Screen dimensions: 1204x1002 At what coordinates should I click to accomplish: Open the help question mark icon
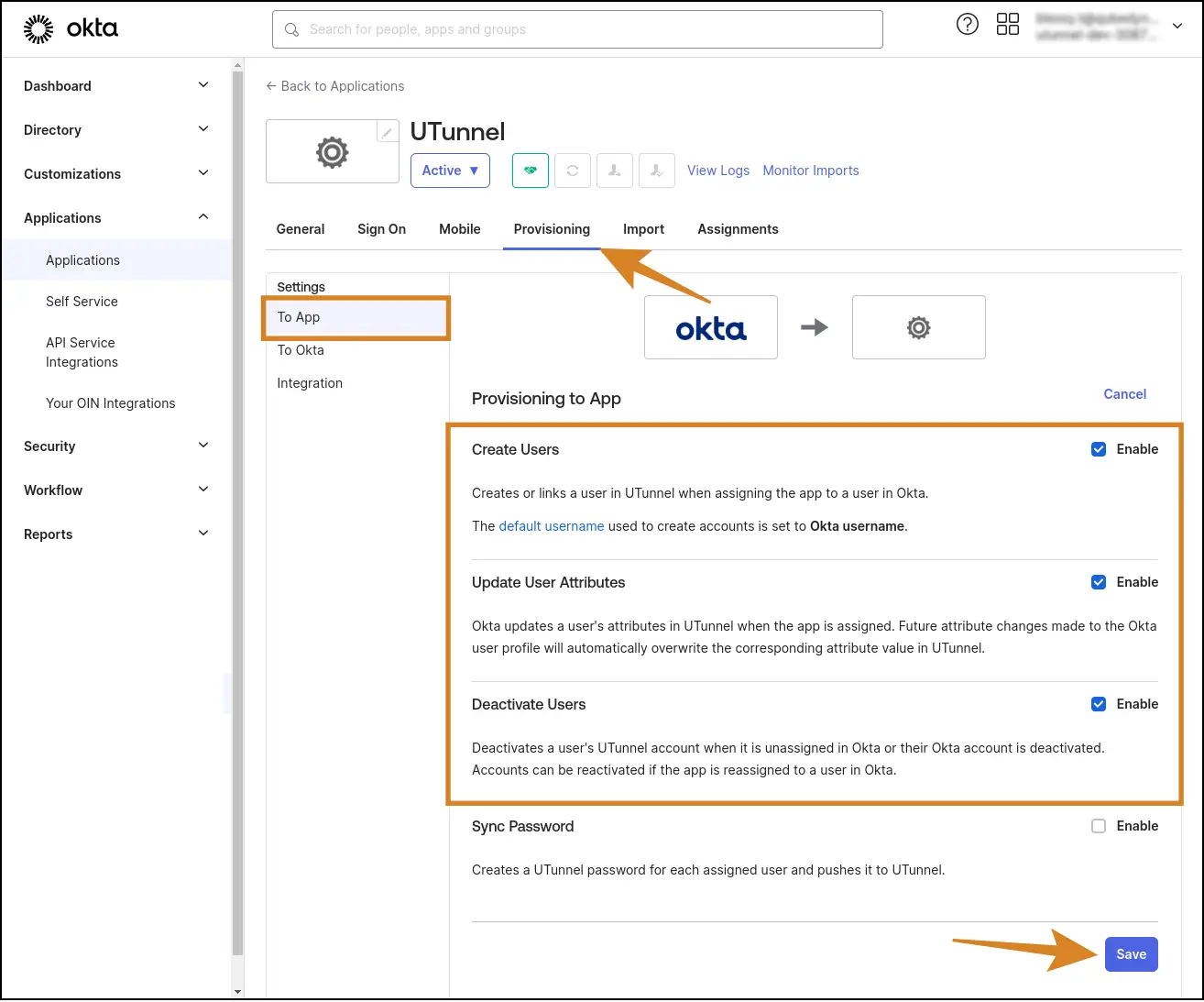point(968,24)
